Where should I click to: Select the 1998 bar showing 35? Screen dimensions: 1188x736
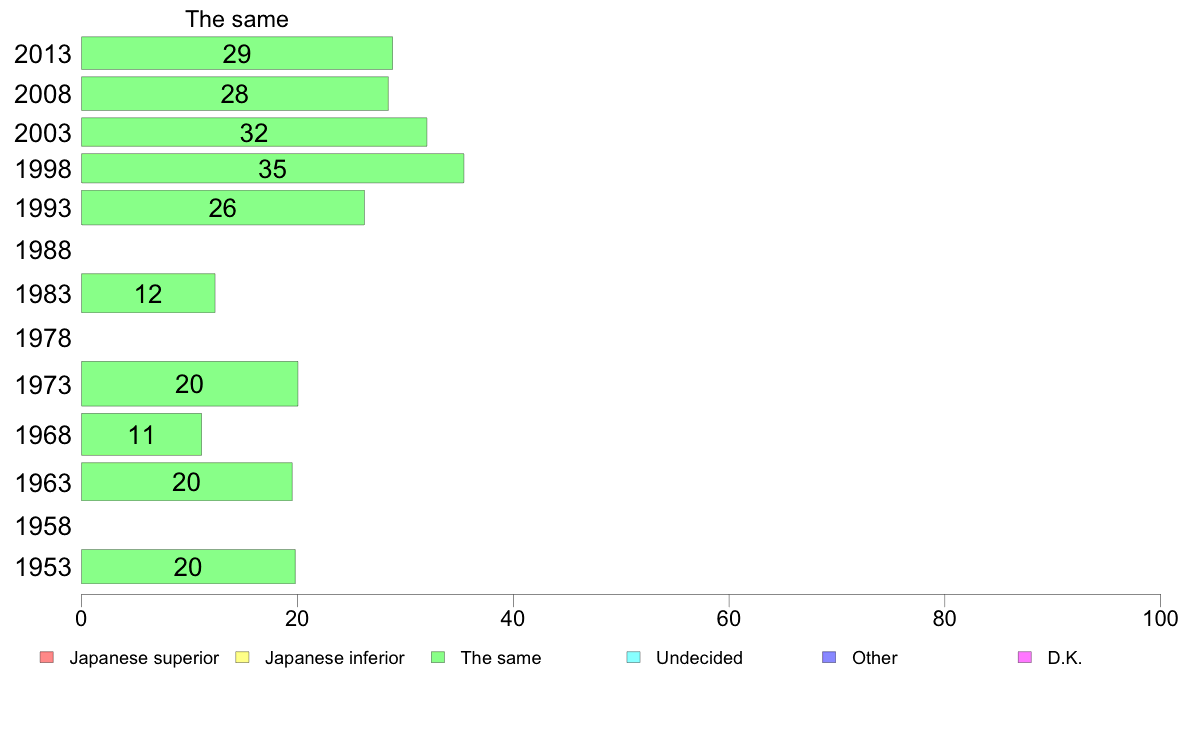(x=273, y=168)
